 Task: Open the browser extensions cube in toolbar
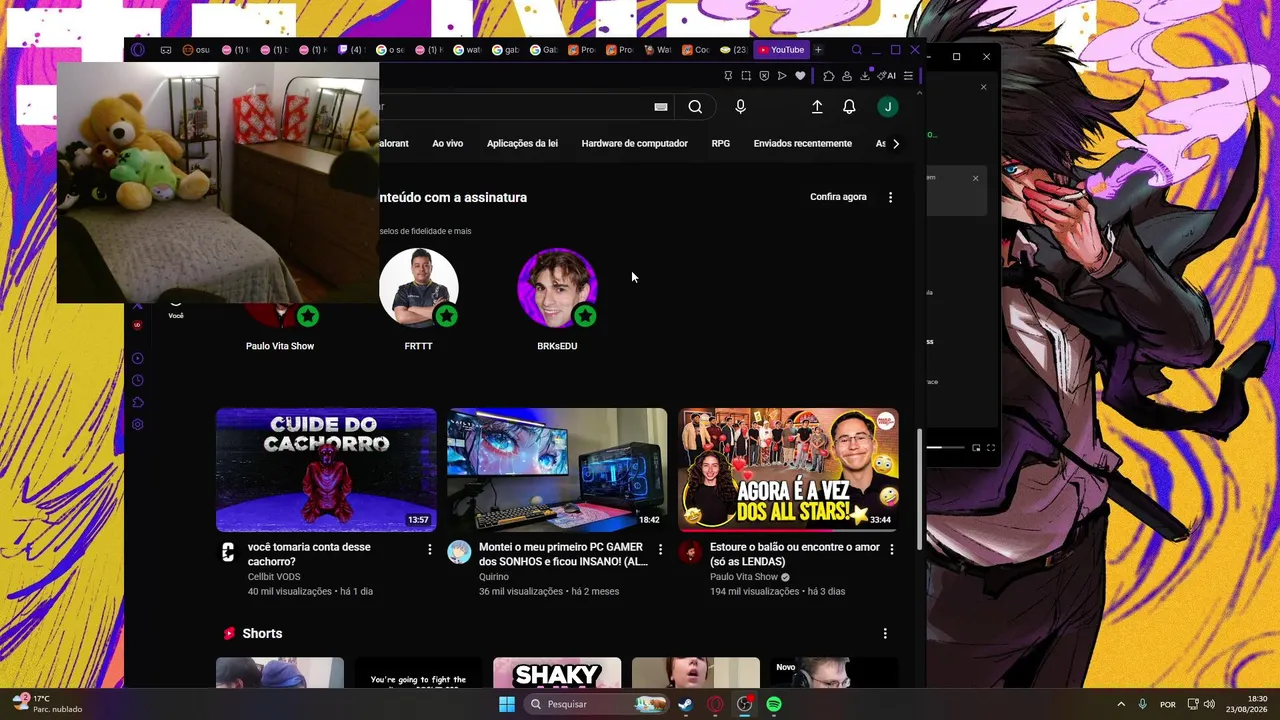[x=828, y=76]
